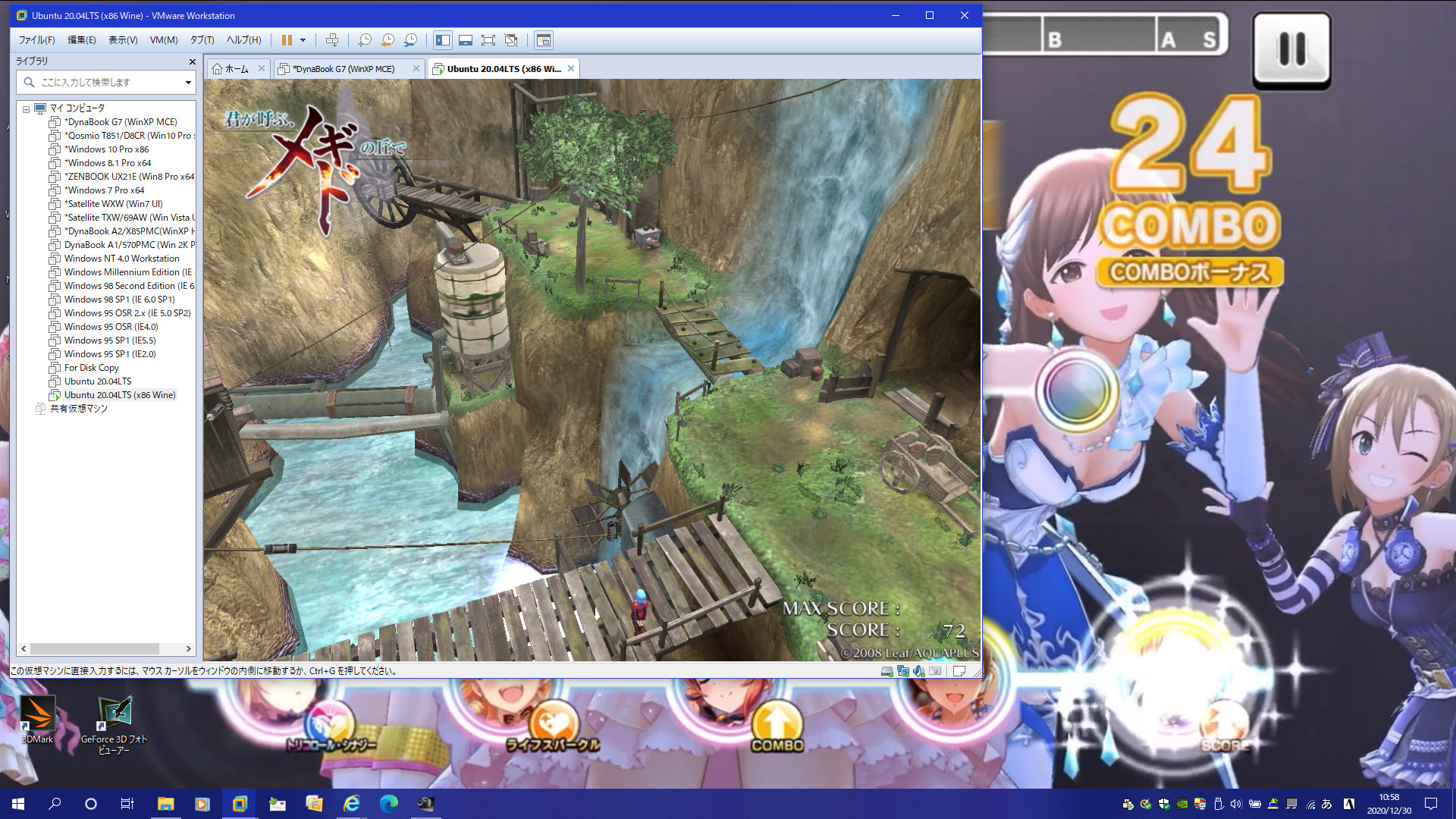
Task: Toggle the thumbnail bar view
Action: pyautogui.click(x=466, y=40)
